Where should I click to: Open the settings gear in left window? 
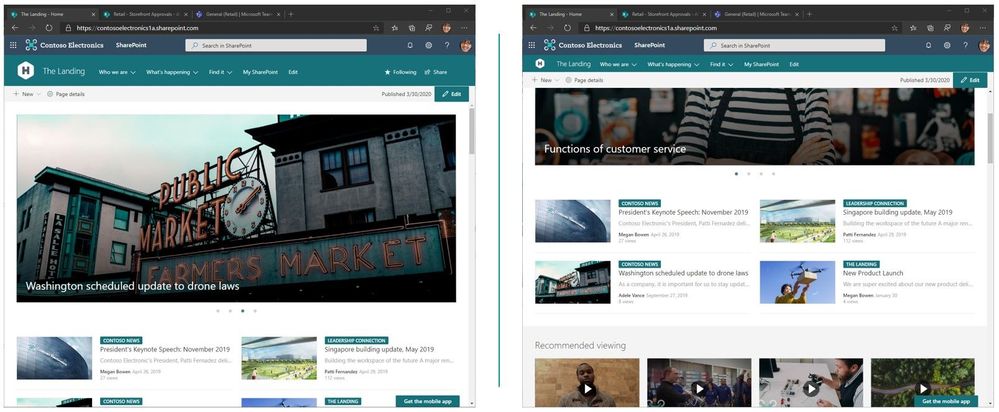tap(429, 45)
